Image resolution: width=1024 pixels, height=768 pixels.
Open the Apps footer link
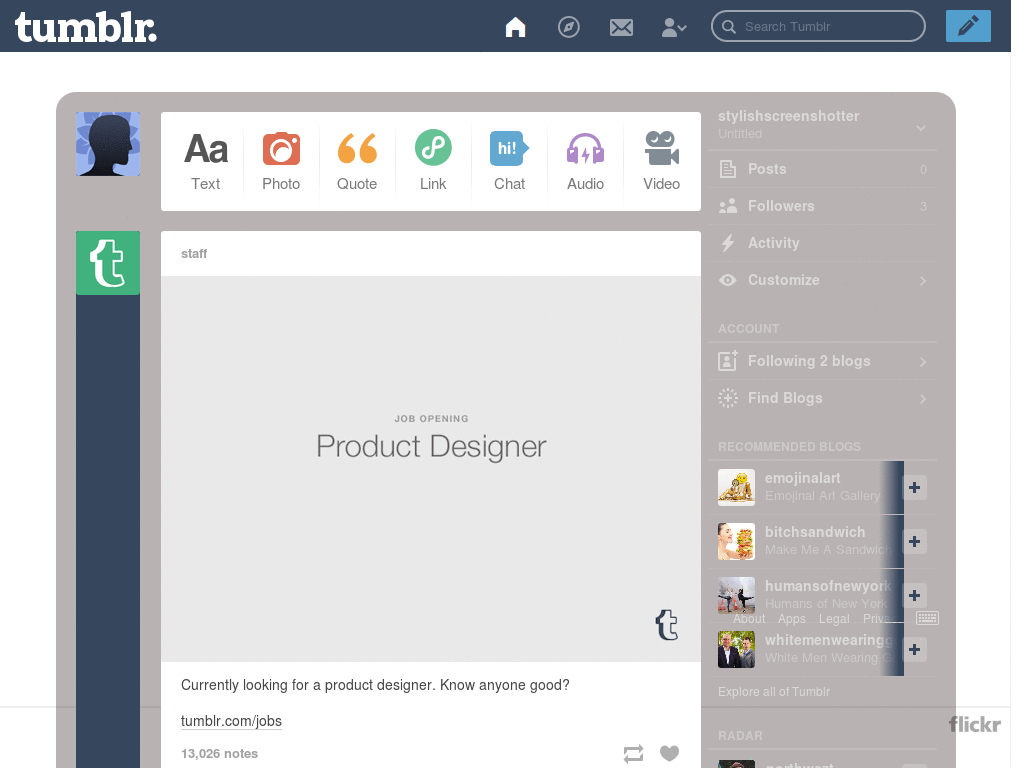tap(792, 618)
